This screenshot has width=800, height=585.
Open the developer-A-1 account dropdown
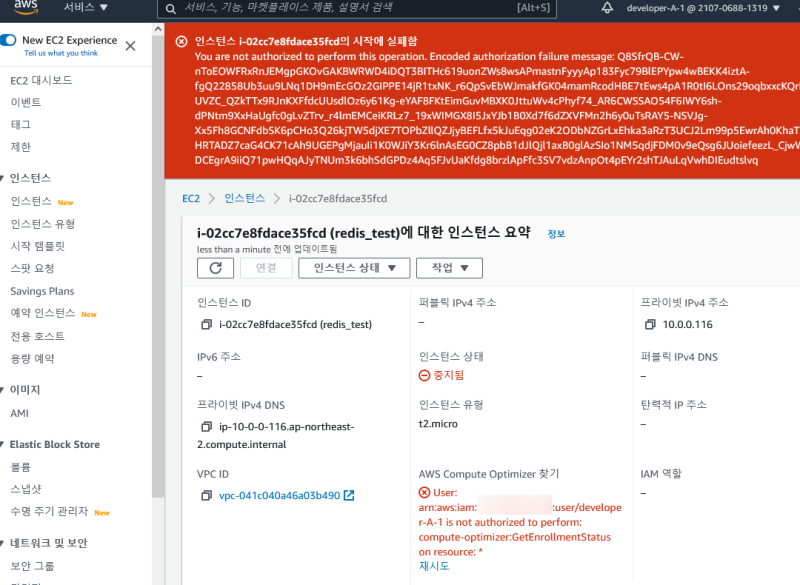click(703, 8)
